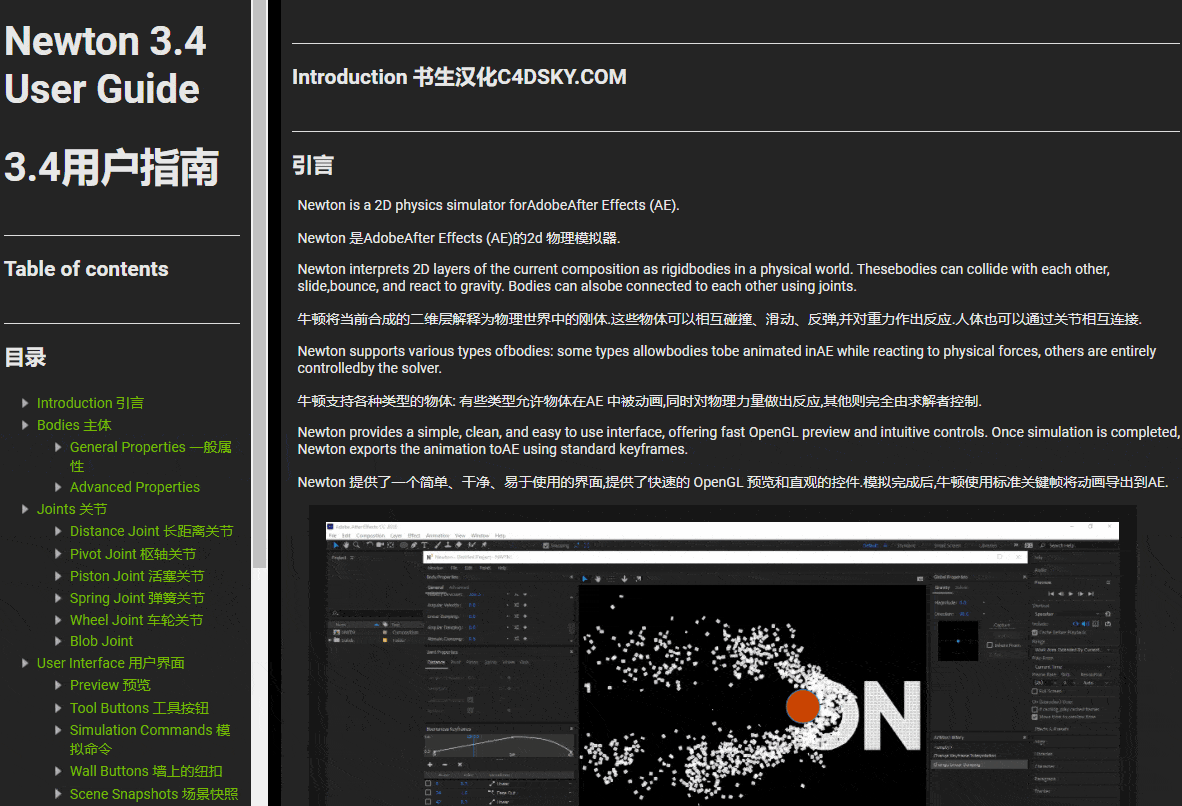Open the Blob Joint link
1182x806 pixels.
click(101, 641)
